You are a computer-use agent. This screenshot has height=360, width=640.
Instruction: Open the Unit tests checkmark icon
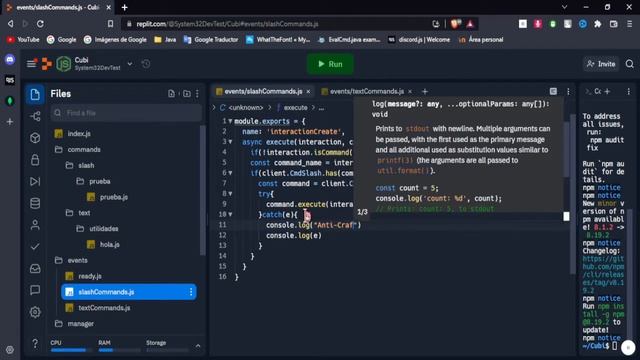(x=35, y=247)
